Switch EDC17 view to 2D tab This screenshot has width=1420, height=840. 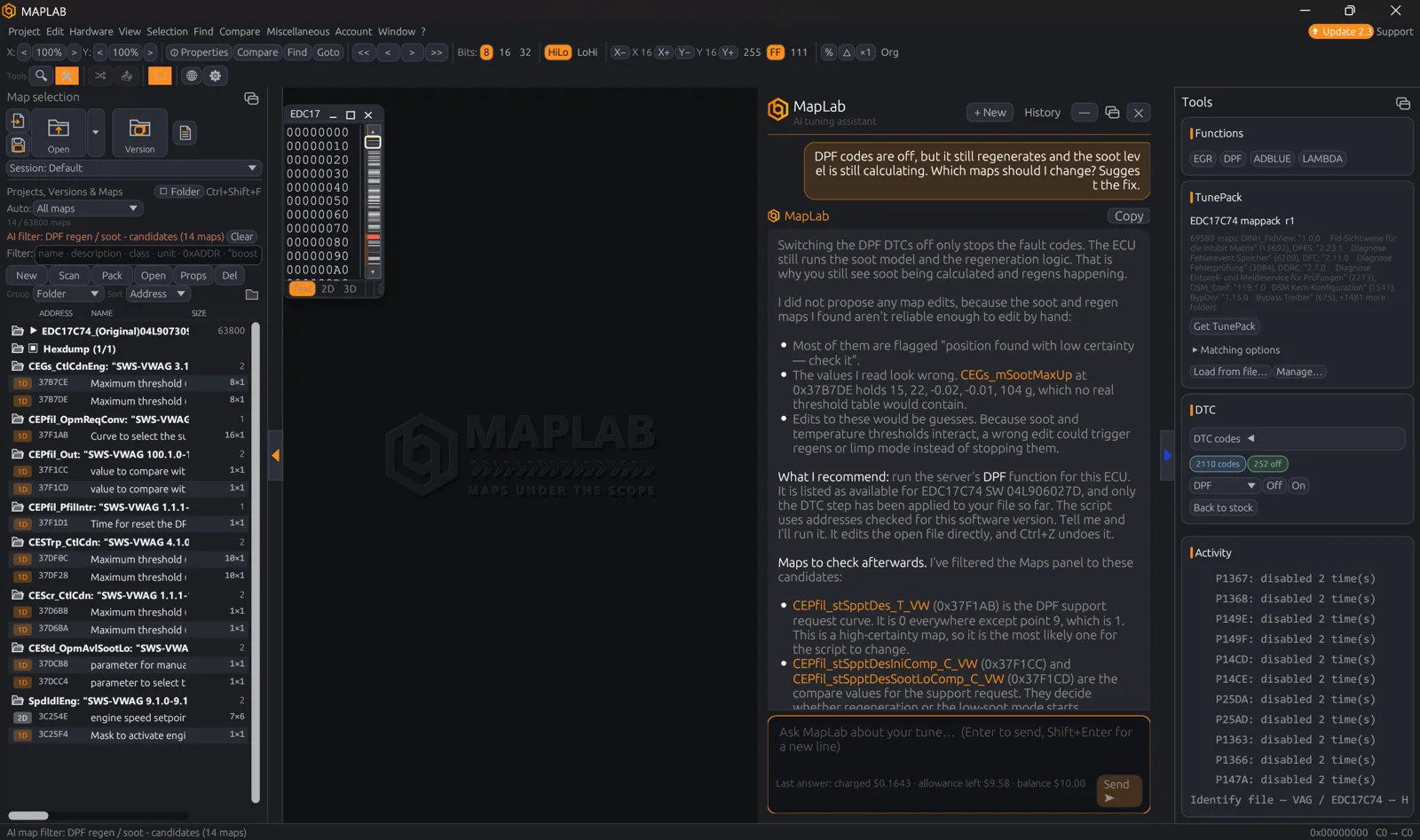pos(327,289)
